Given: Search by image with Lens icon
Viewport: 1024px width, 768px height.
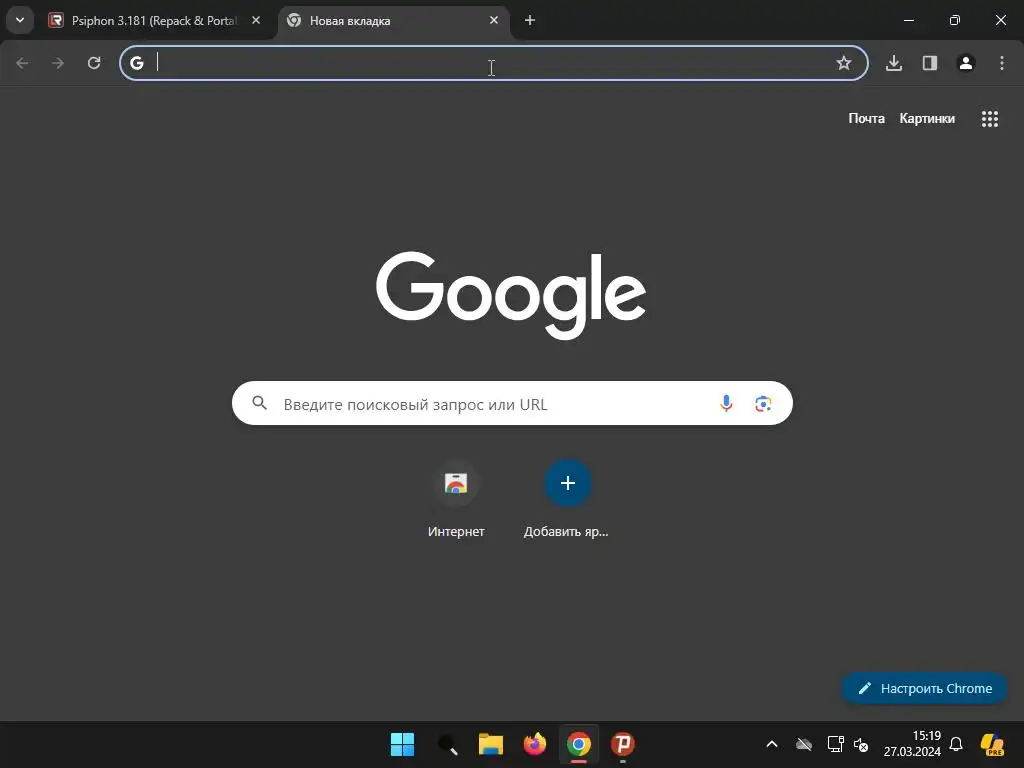Looking at the screenshot, I should (x=763, y=404).
